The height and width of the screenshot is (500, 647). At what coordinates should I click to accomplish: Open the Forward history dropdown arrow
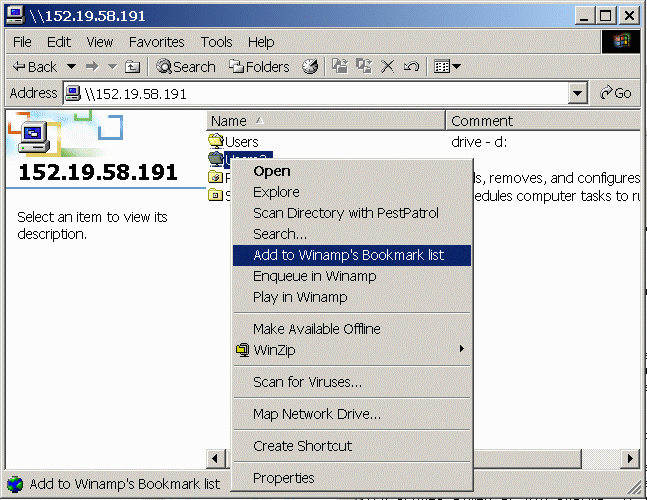pos(112,66)
